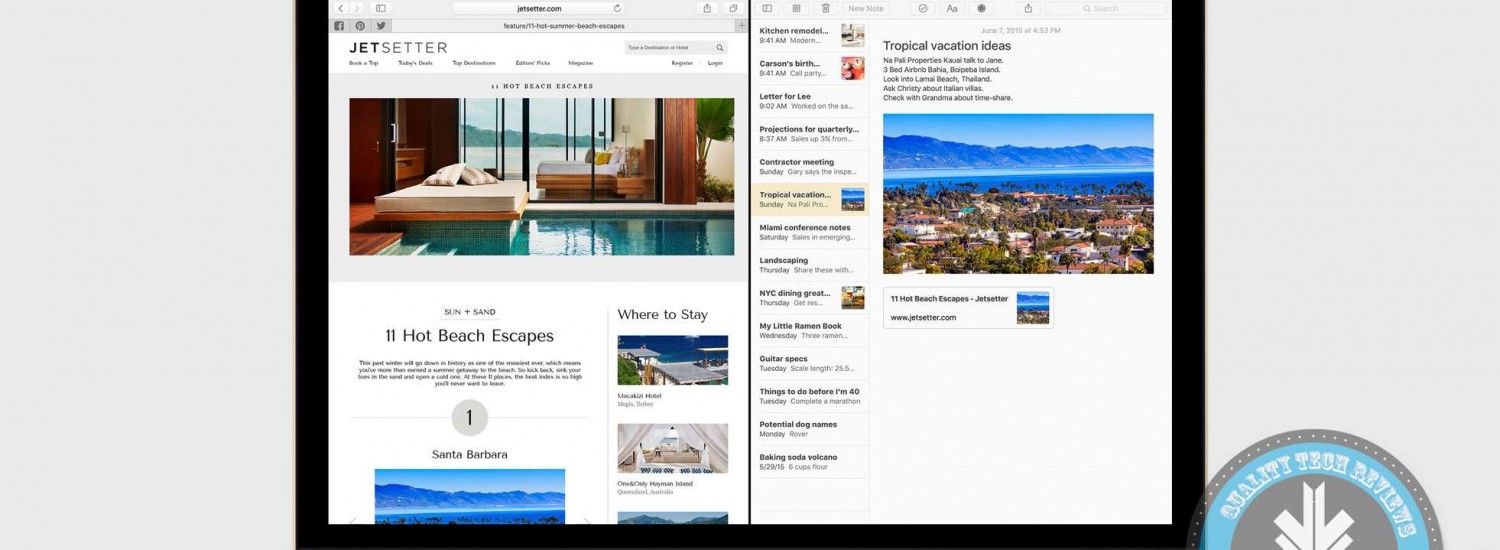Show all Safari tabs overview
The height and width of the screenshot is (550, 1500).
tap(733, 8)
